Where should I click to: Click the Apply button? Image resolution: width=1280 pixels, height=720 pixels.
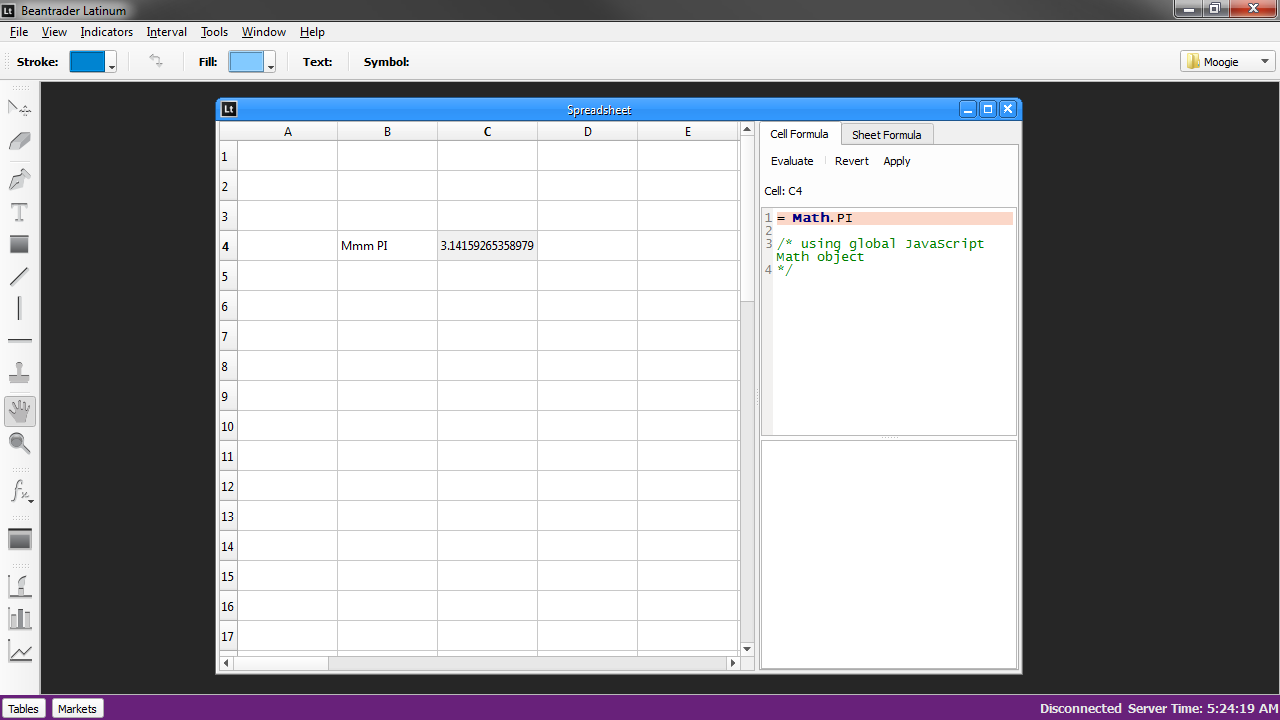point(897,161)
